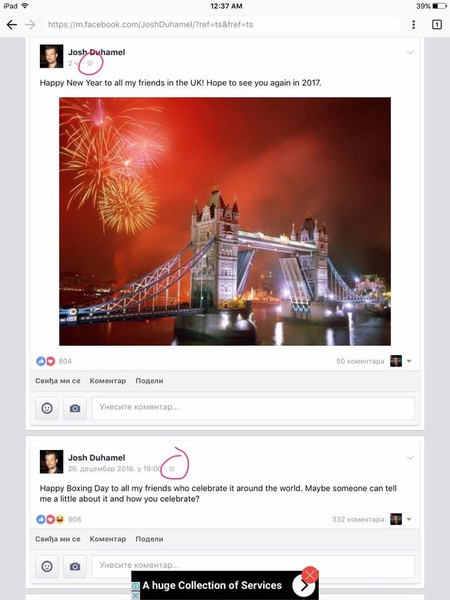Tap the browser forward arrow
Screen dimensions: 450x600
click(30, 25)
